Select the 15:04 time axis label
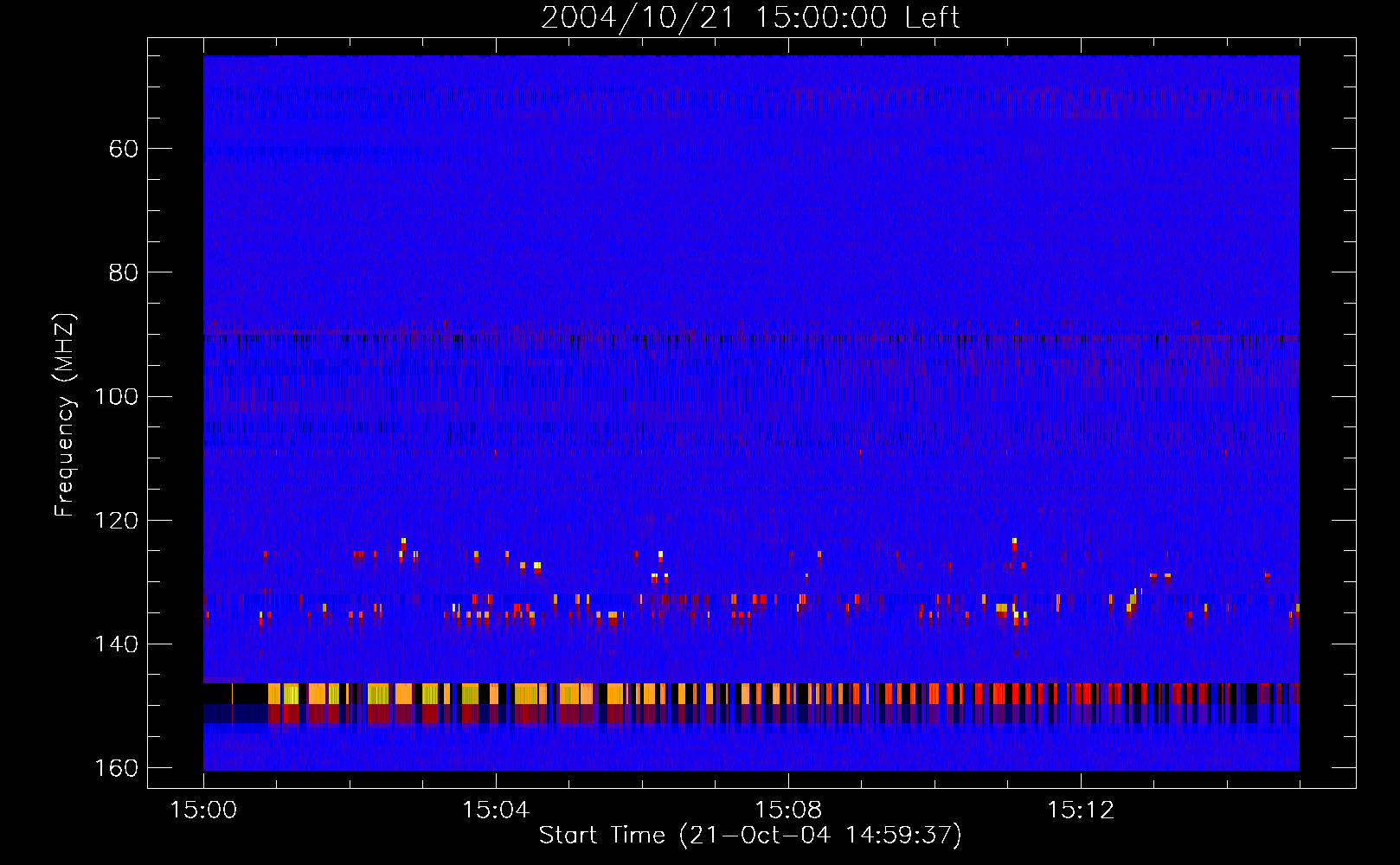 click(496, 810)
